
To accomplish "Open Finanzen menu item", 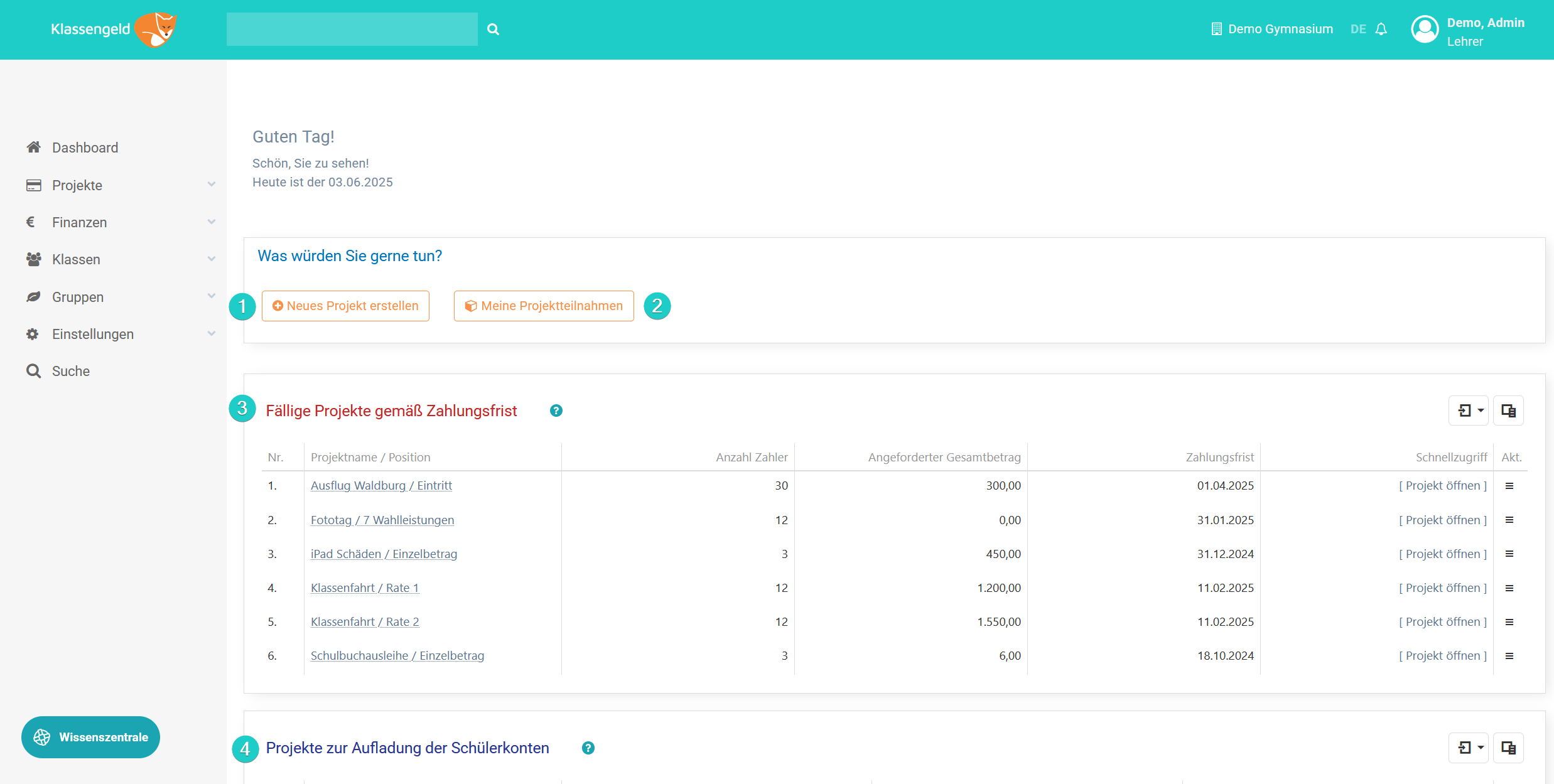I will point(79,222).
